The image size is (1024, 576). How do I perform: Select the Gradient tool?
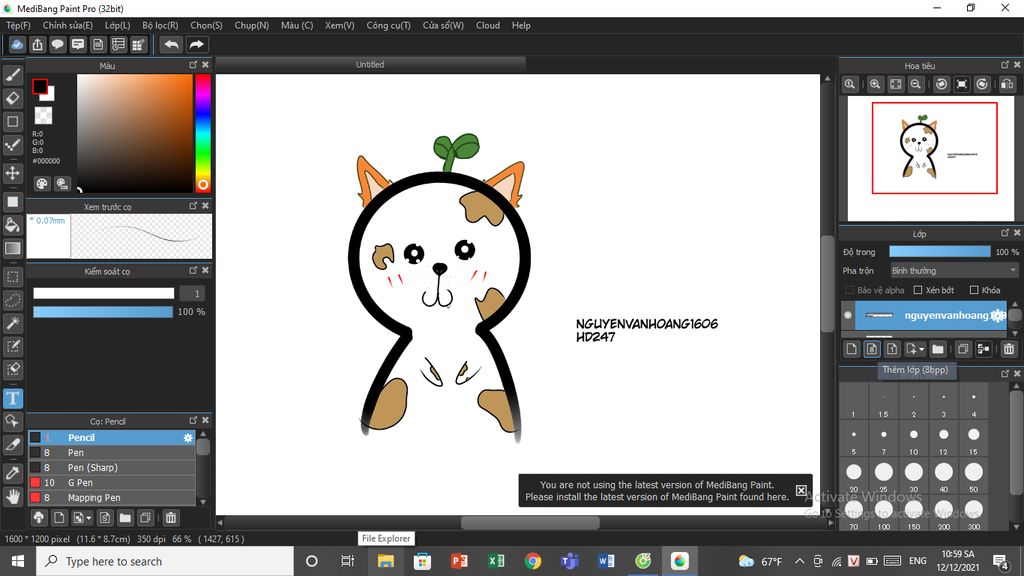(x=12, y=248)
